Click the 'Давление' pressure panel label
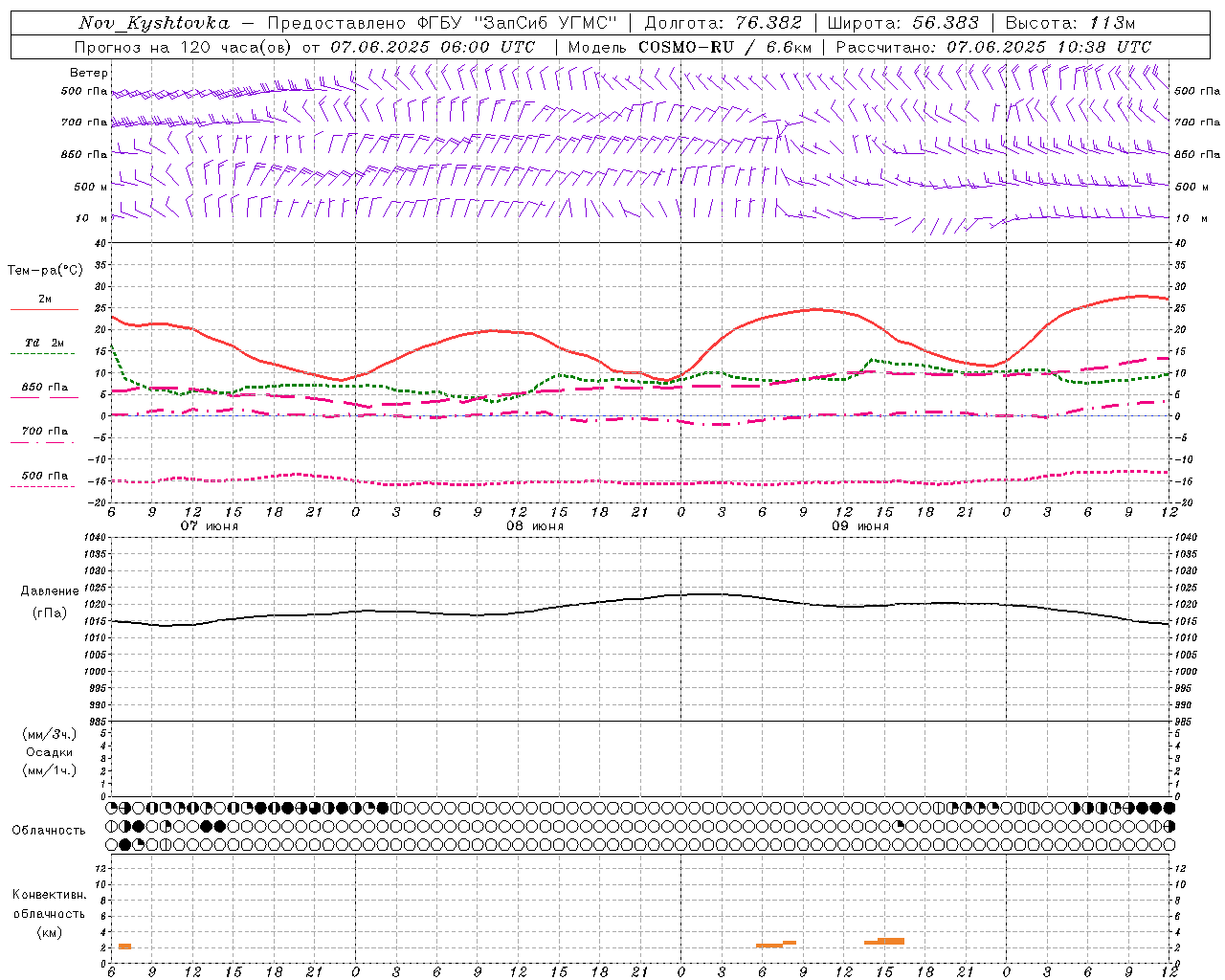1225x980 pixels. pos(50,591)
